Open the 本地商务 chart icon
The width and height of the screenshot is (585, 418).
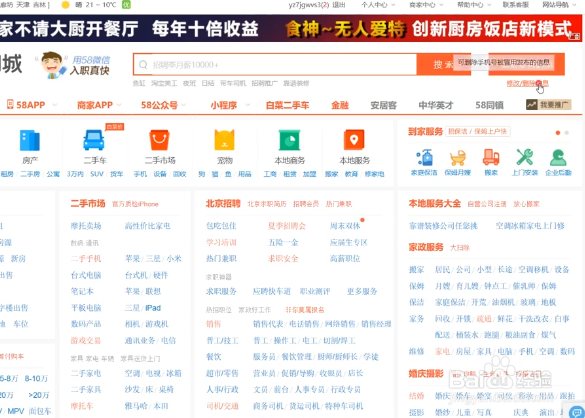[x=289, y=140]
